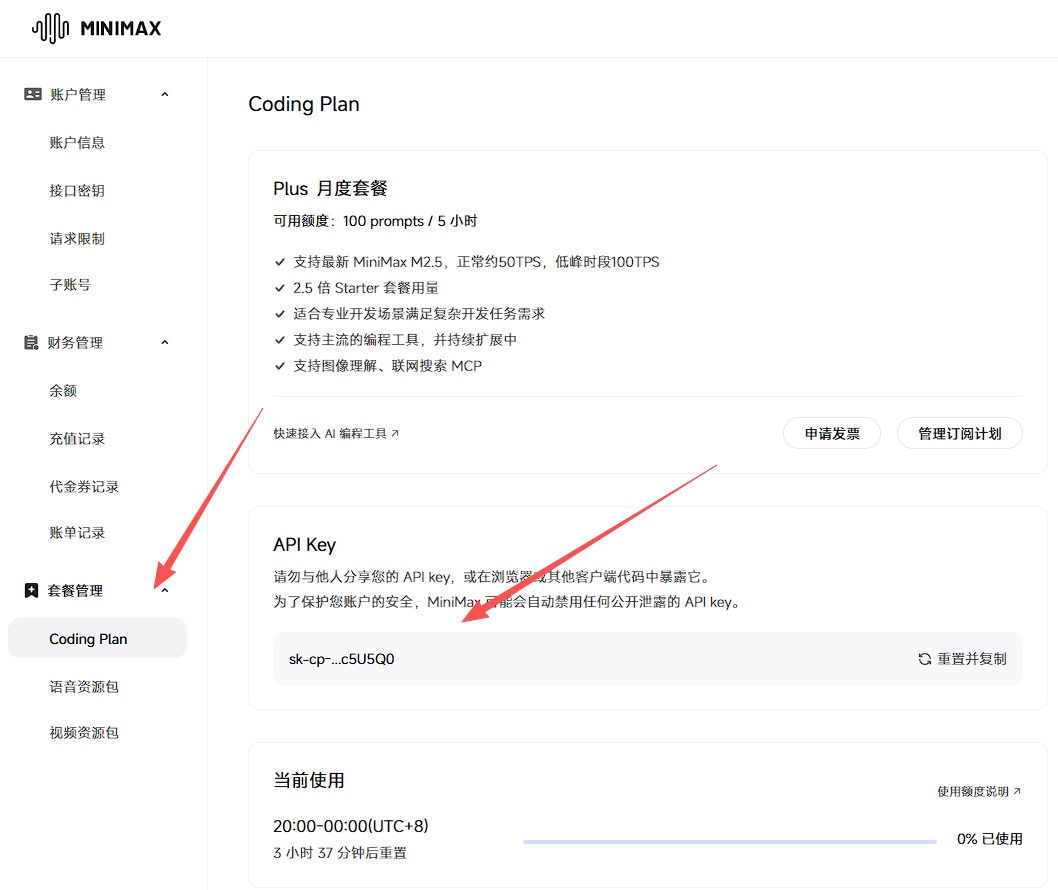Collapse the 套餐管理 section chevron
1058x890 pixels.
(165, 590)
